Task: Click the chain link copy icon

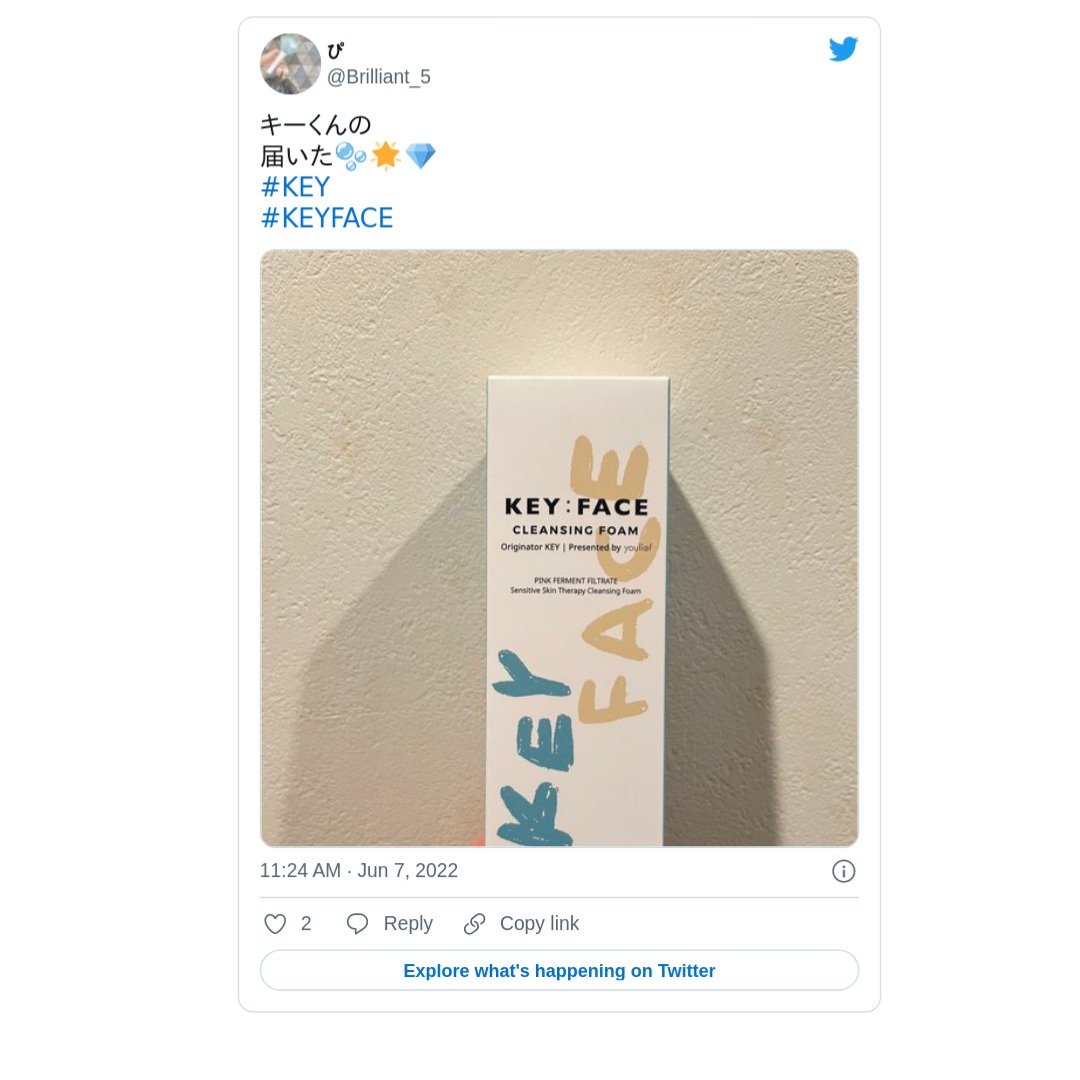Action: tap(474, 924)
